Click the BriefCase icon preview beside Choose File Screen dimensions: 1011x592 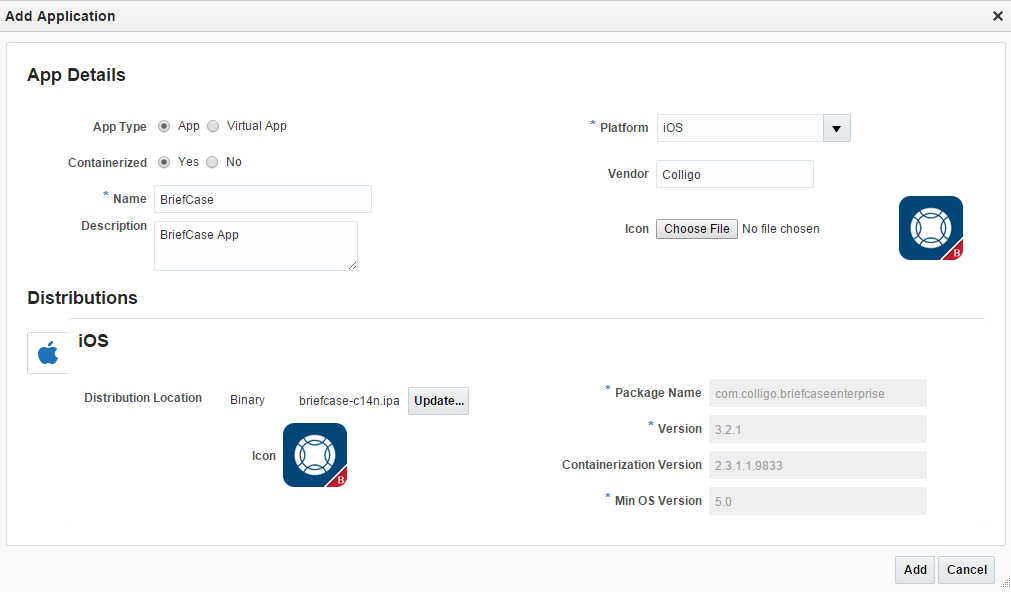click(x=930, y=228)
